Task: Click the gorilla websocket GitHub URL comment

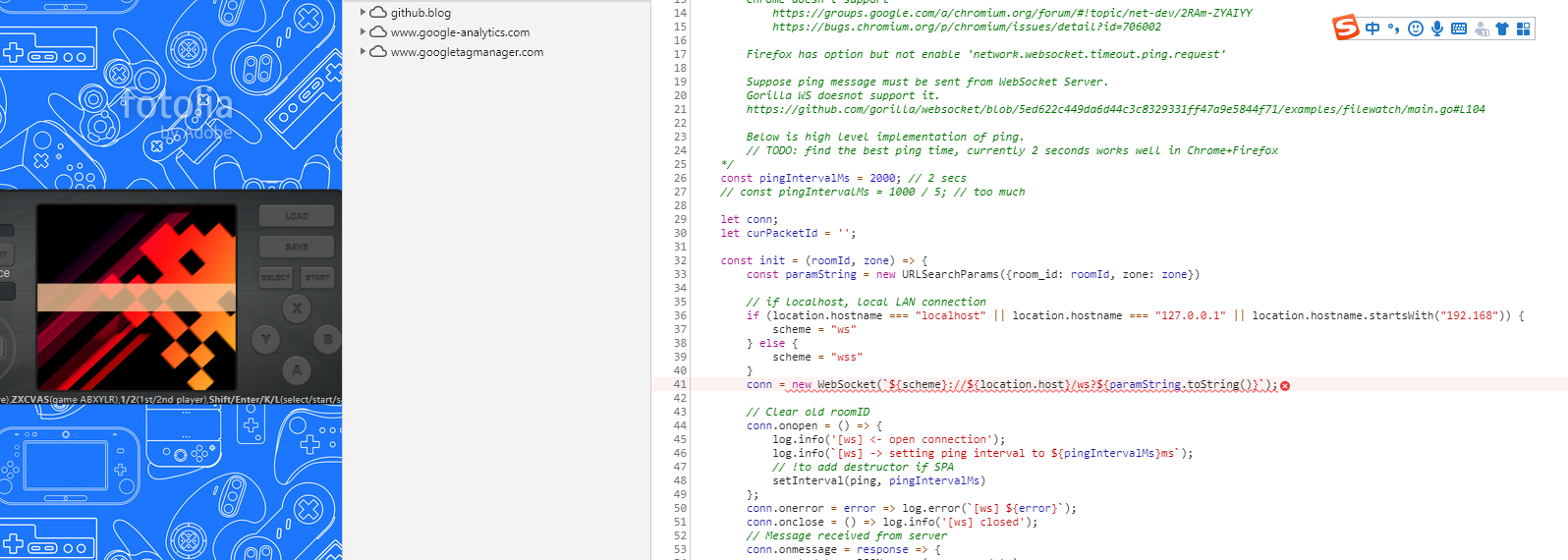Action: [1115, 109]
